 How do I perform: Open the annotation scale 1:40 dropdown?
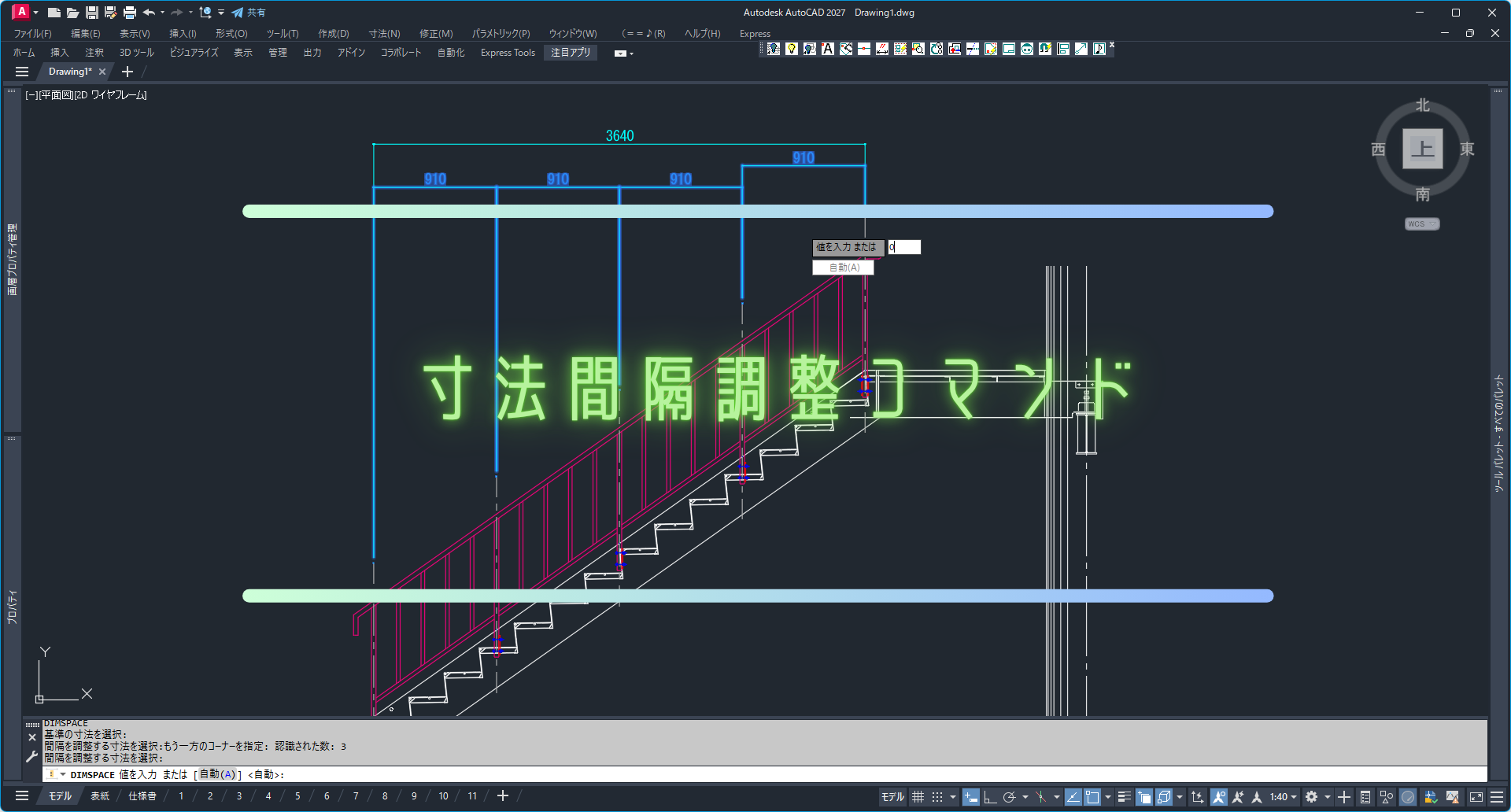pos(1284,797)
